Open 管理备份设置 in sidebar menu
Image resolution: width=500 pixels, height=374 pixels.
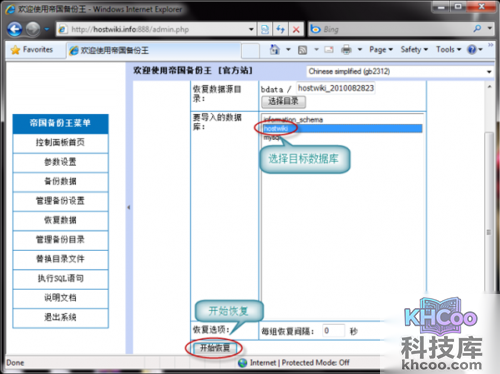tap(60, 201)
